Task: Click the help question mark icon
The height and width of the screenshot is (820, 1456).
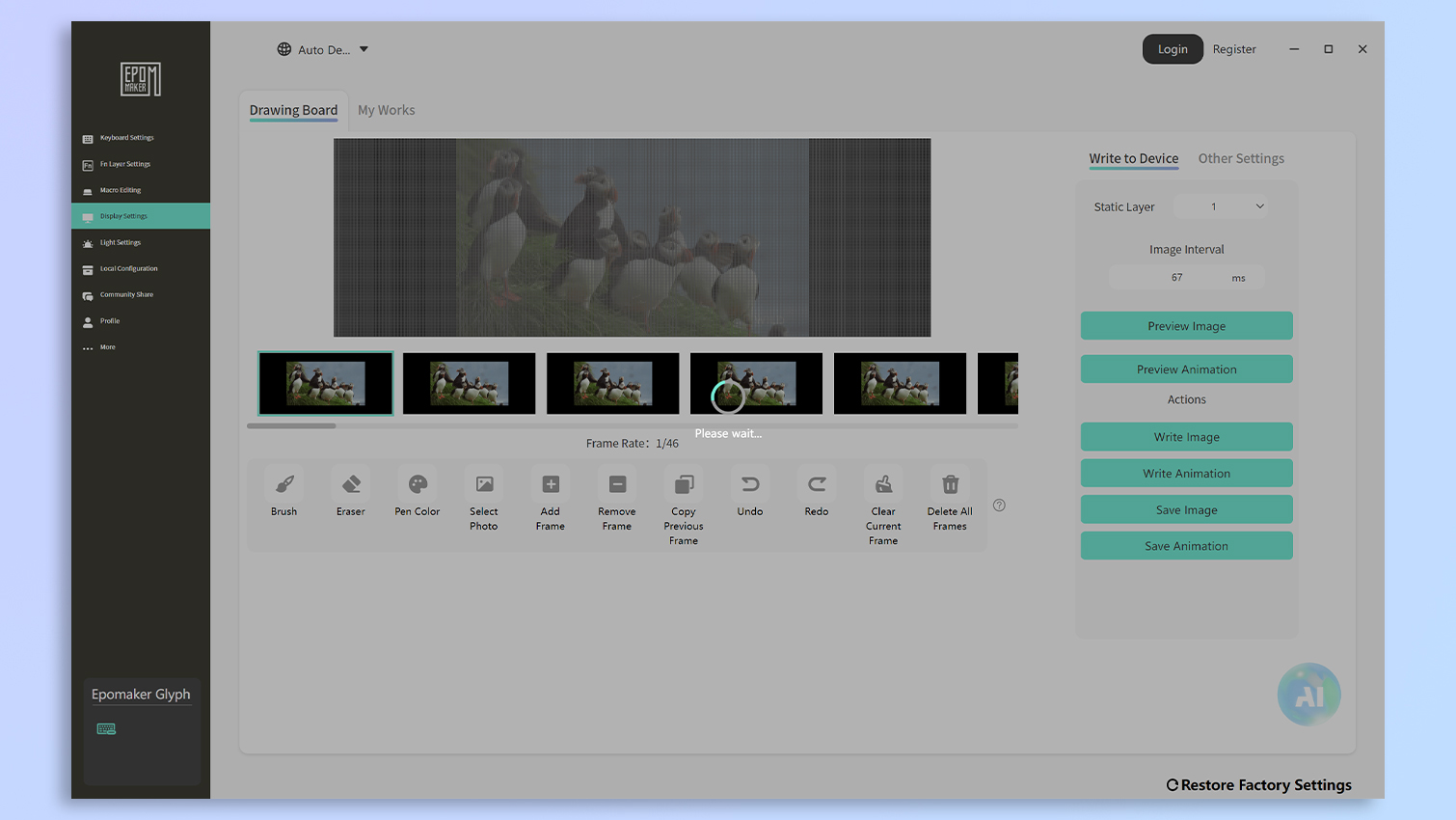Action: tap(999, 506)
